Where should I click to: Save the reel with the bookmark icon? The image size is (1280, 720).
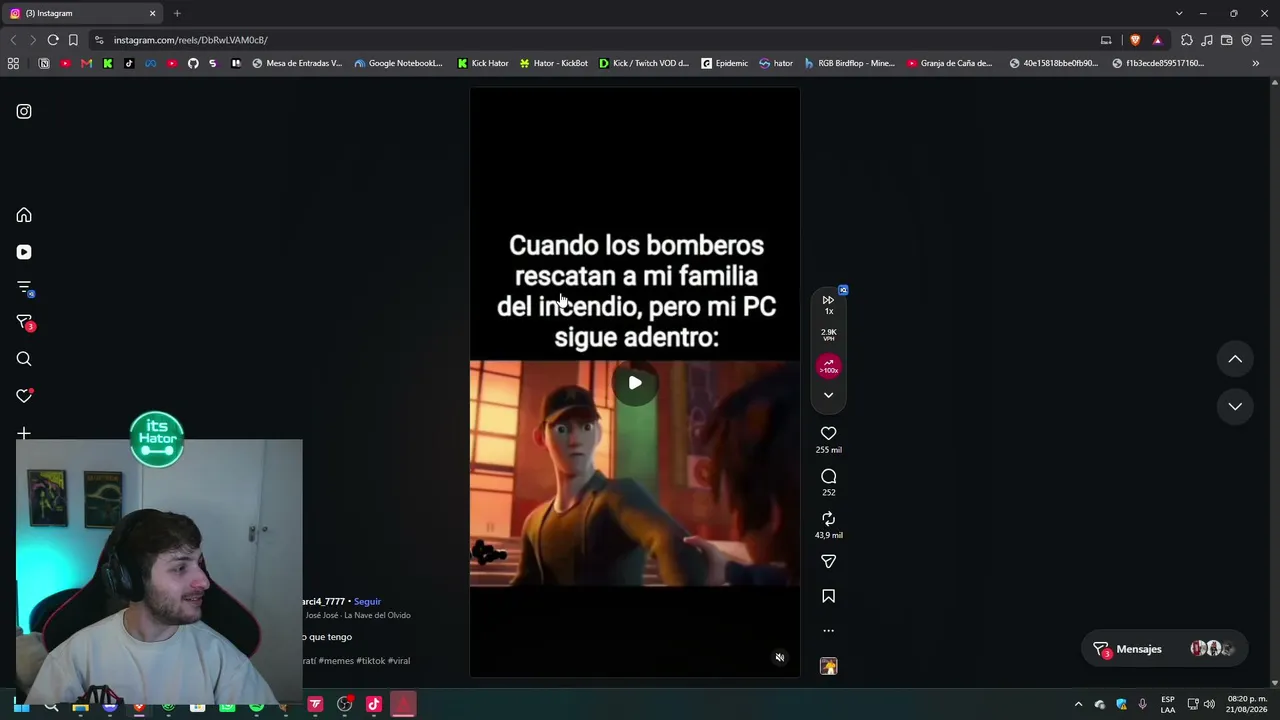tap(828, 596)
